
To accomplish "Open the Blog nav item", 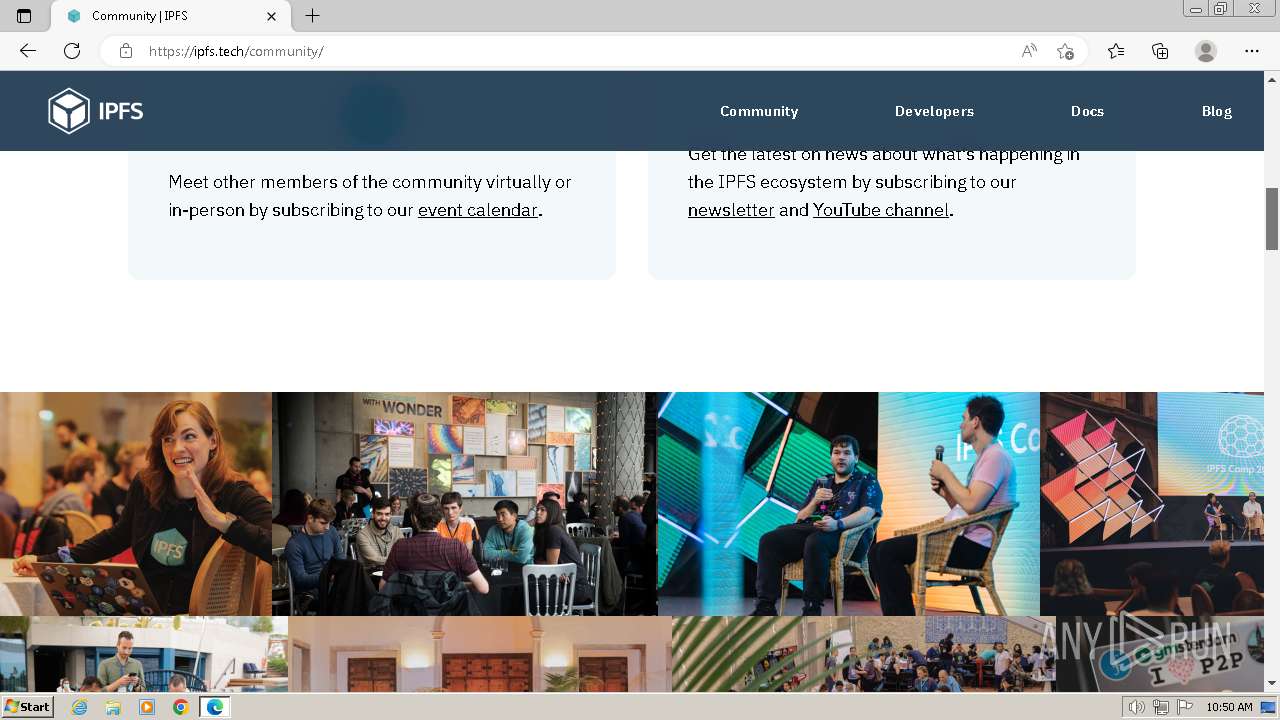I will [x=1217, y=111].
